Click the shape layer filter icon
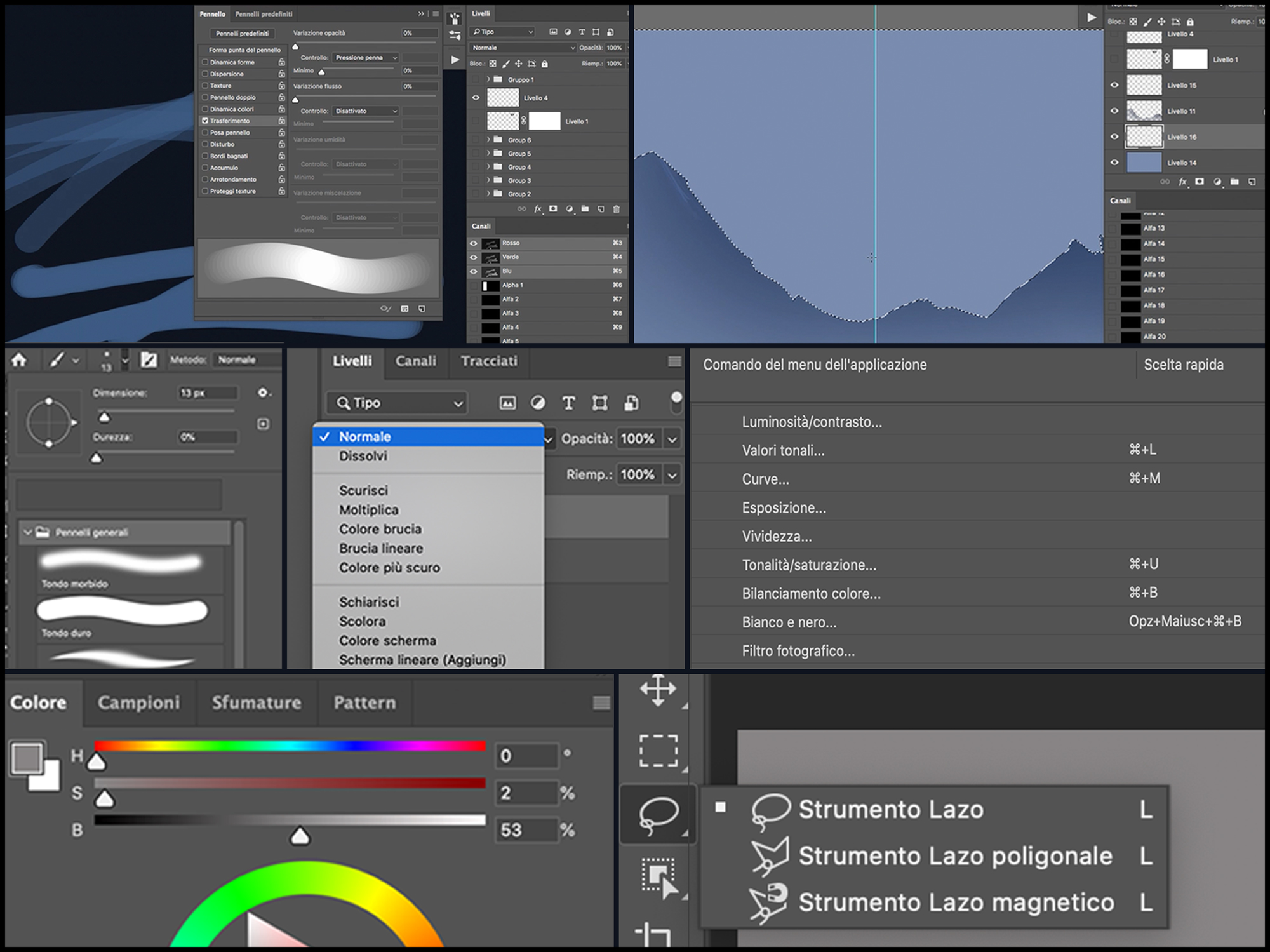 [x=599, y=403]
